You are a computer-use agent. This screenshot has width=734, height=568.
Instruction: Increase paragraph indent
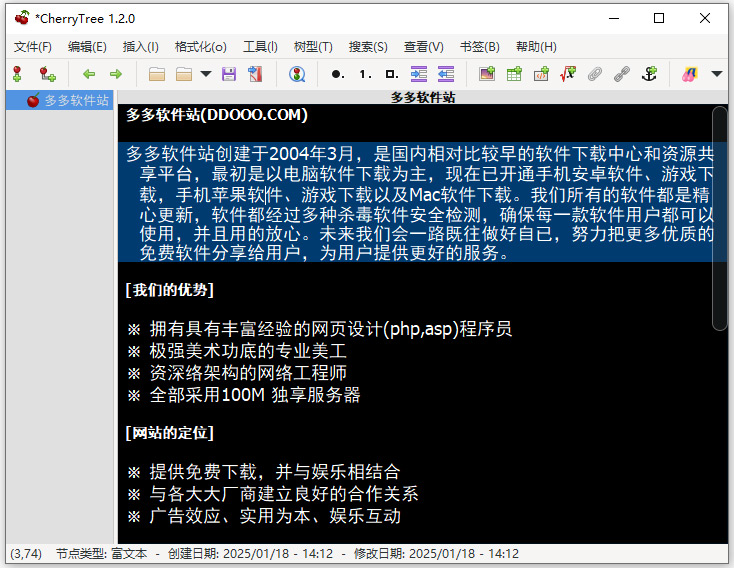tap(419, 74)
